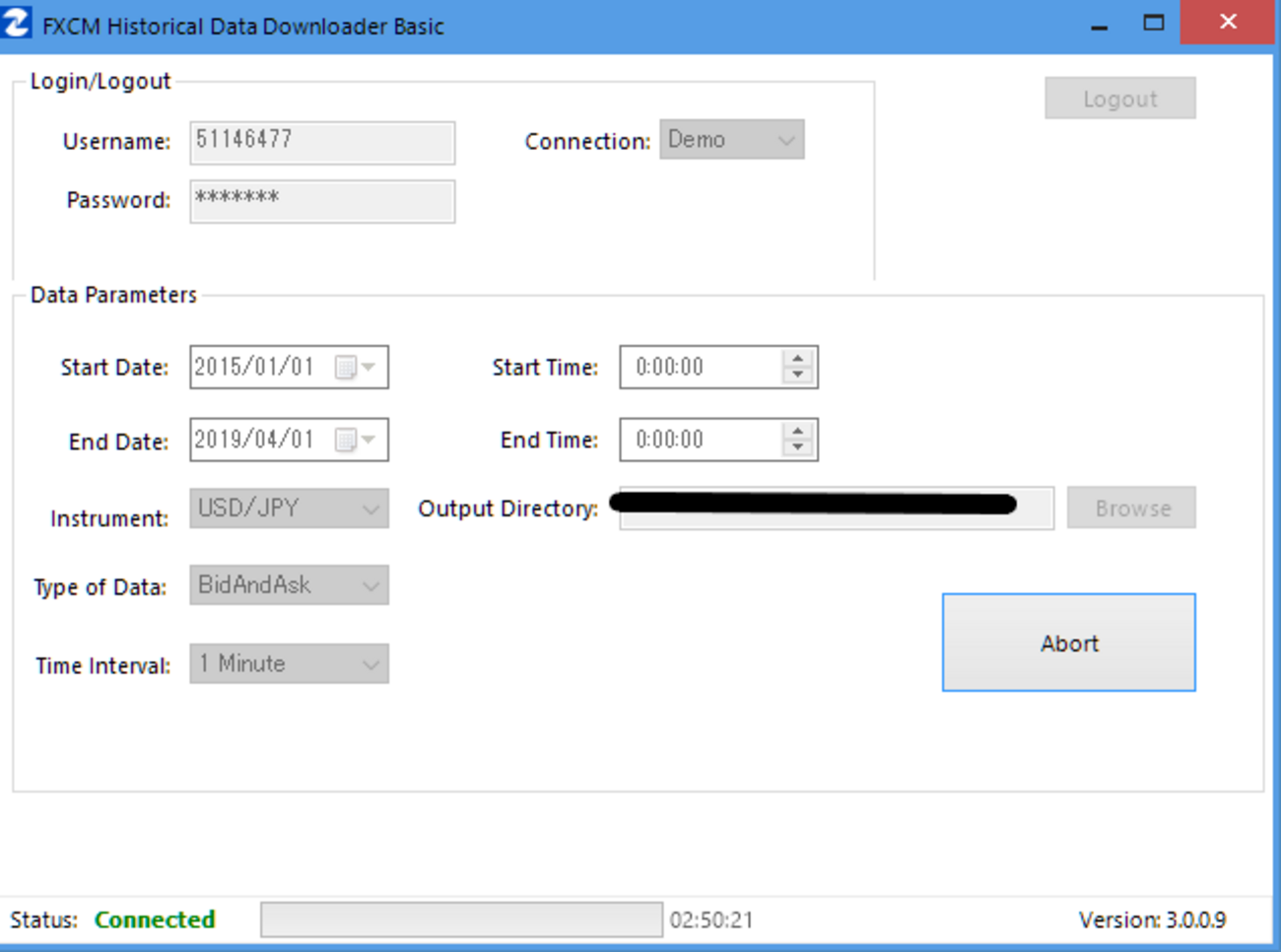Click the Password input field
Viewport: 1281px width, 952px height.
coord(322,201)
